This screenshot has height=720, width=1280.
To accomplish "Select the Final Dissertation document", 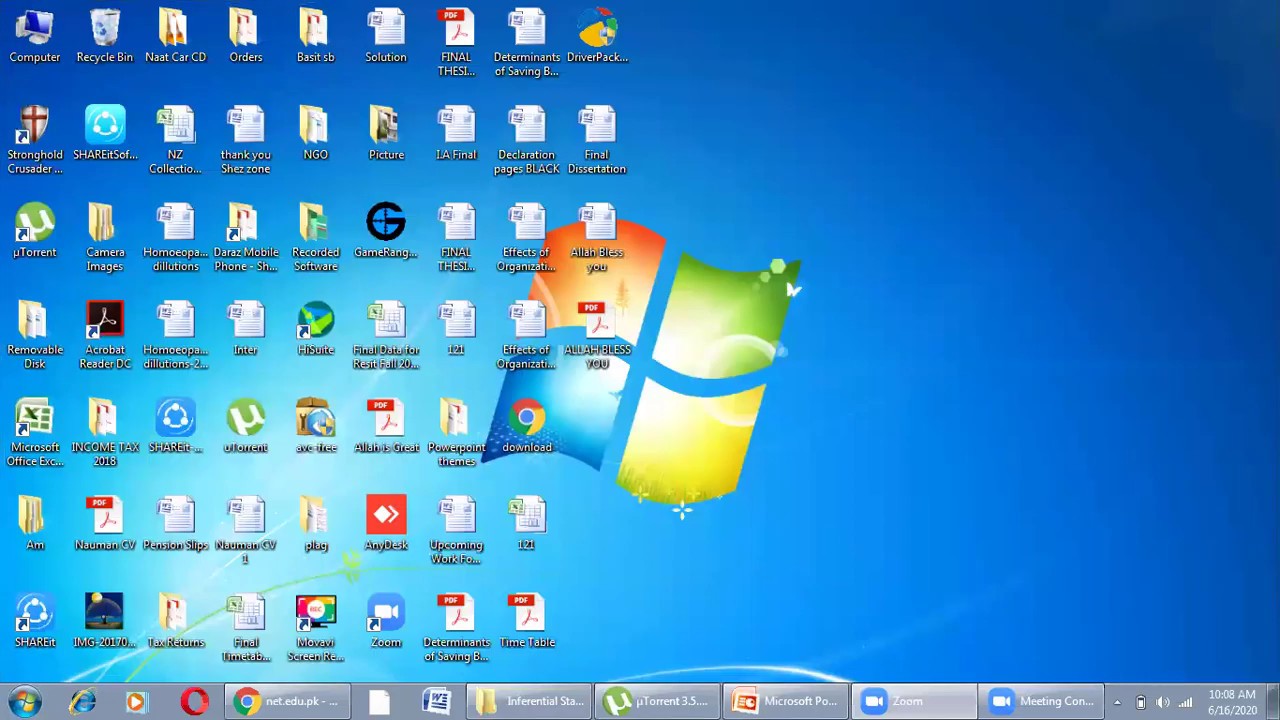I will coord(597,140).
